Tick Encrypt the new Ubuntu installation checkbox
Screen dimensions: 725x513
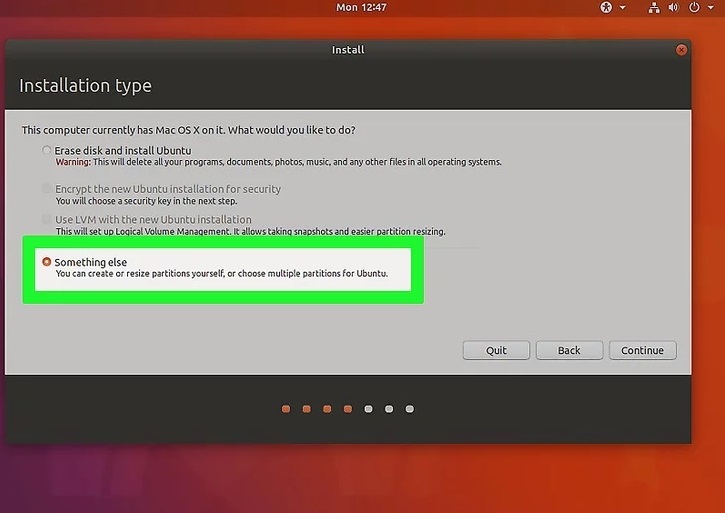(46, 189)
